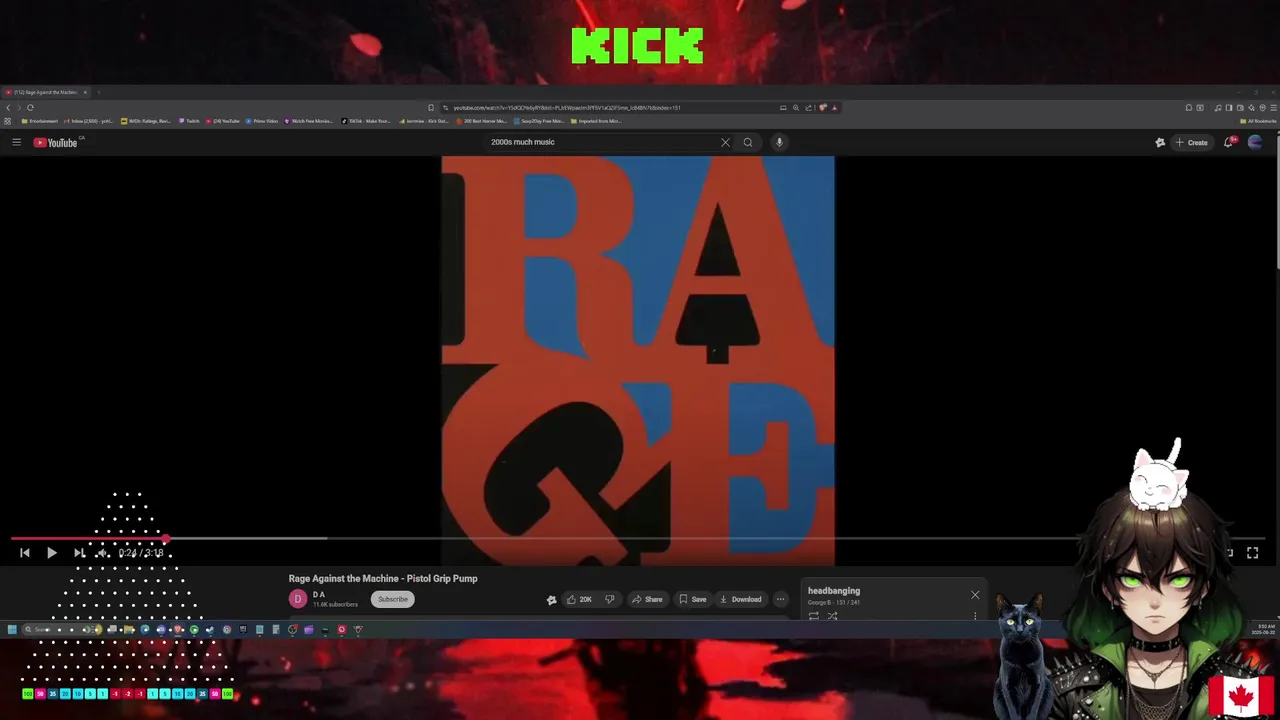Go back in browser history
This screenshot has height=720, width=1280.
[x=8, y=107]
